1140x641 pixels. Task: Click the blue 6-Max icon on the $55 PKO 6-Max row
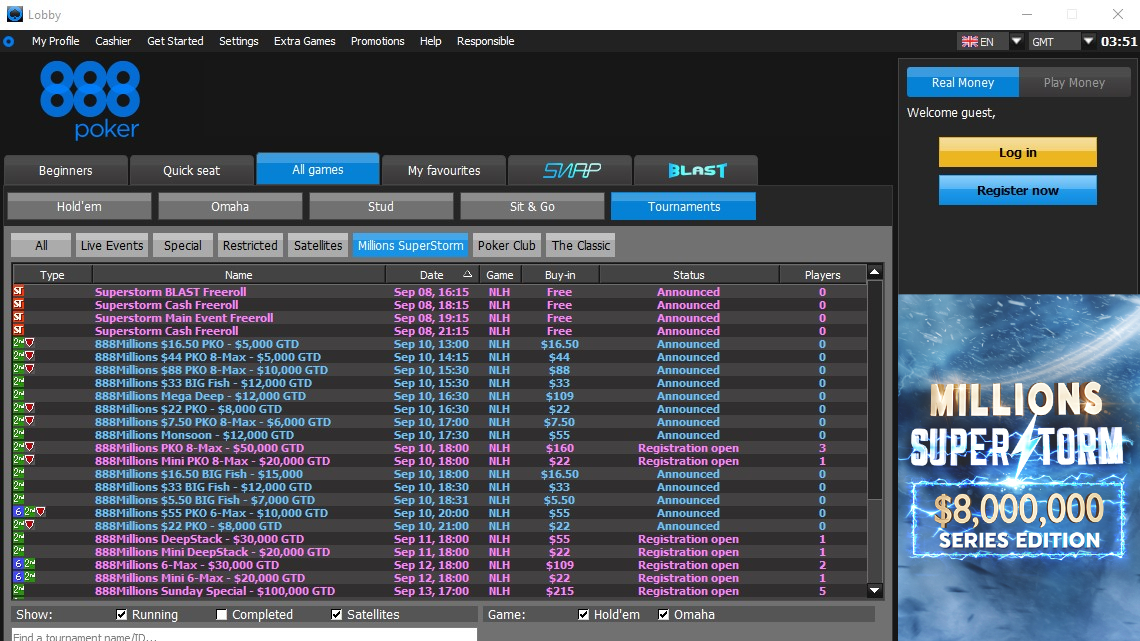coord(18,513)
